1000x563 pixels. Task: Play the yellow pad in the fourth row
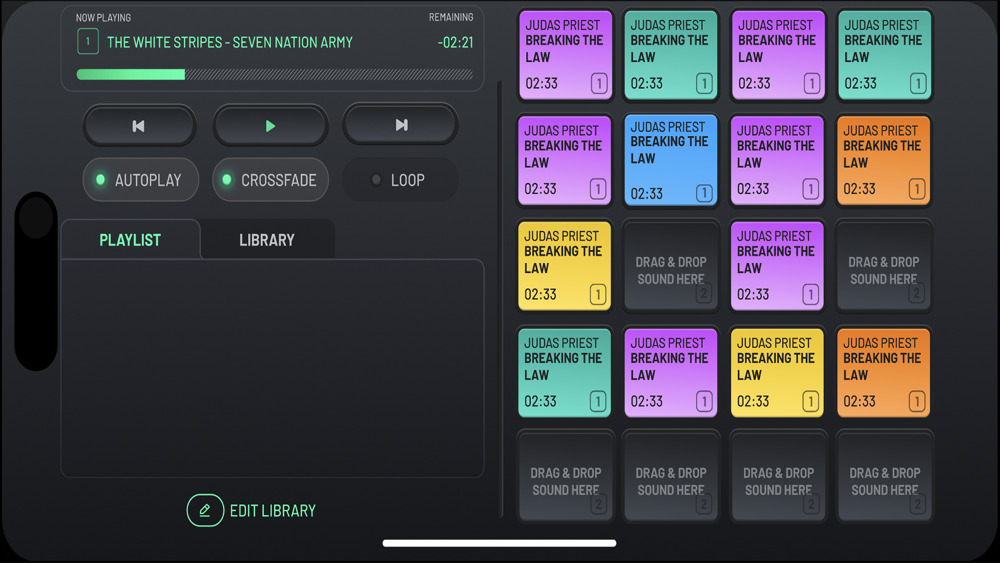click(x=777, y=372)
